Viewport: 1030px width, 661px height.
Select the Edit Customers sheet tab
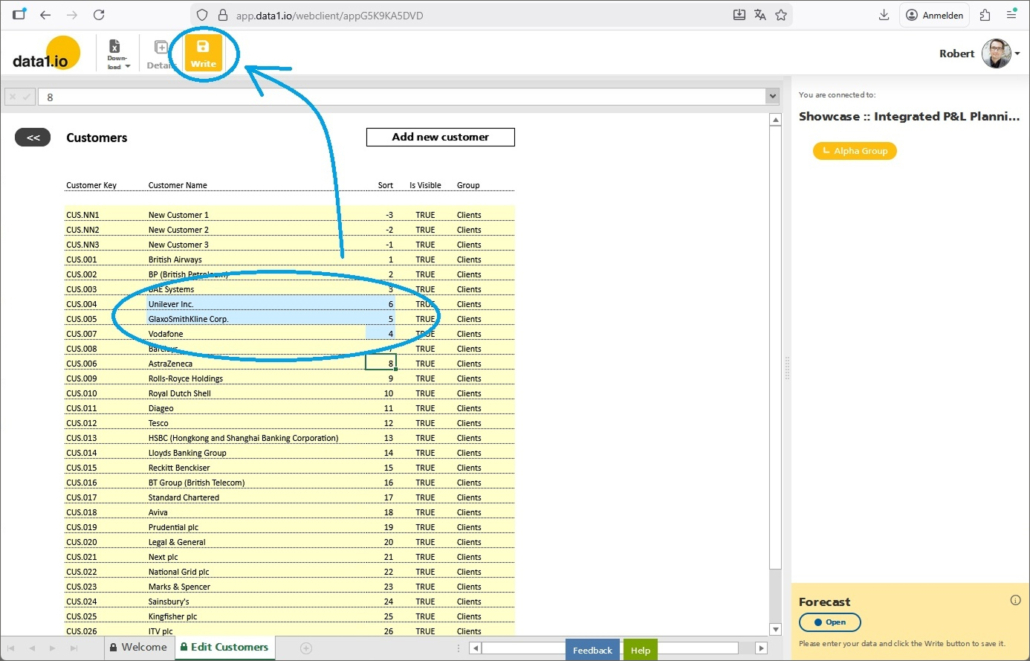coord(223,648)
